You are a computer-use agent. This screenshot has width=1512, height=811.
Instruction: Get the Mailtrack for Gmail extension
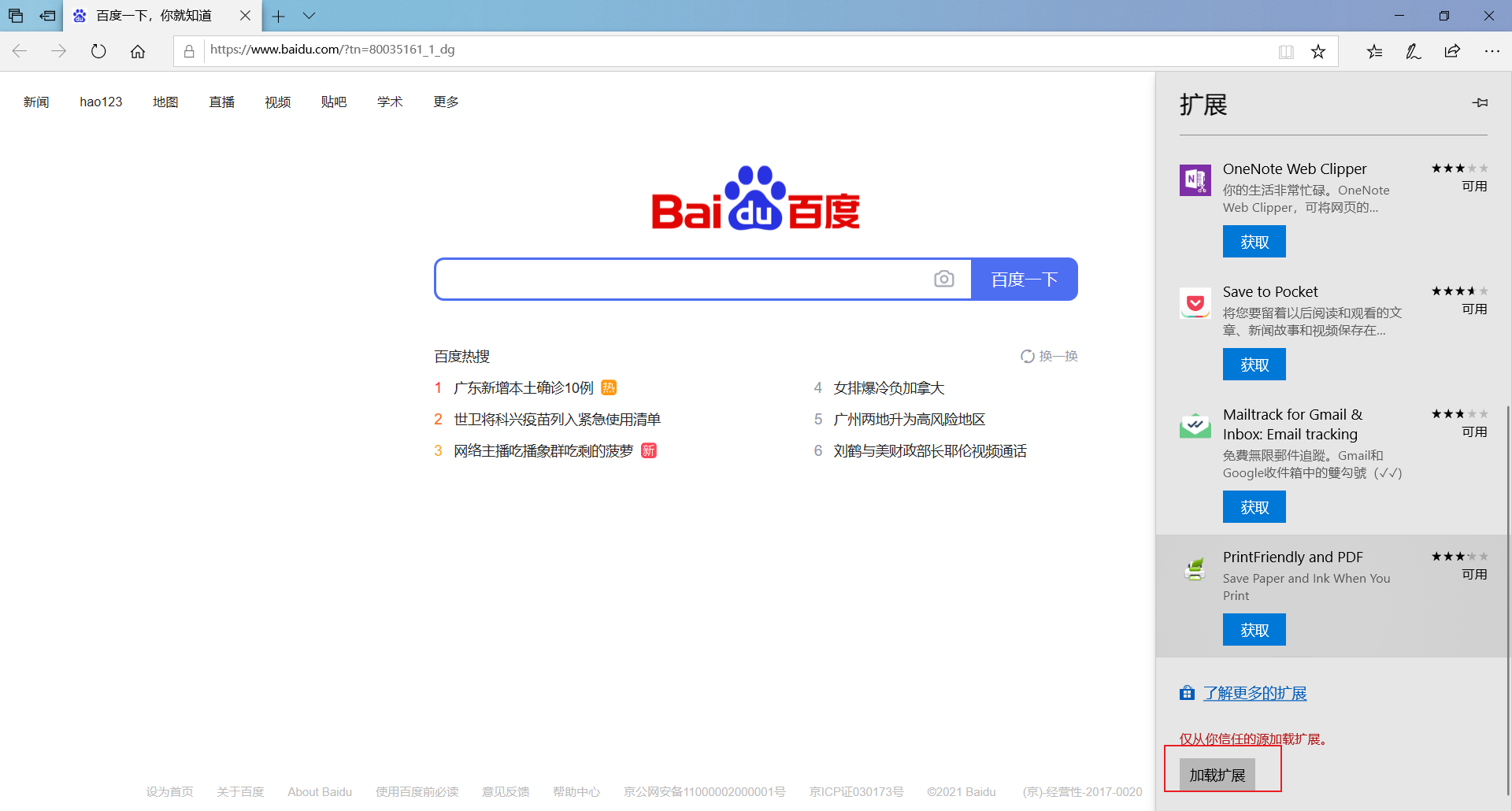tap(1254, 507)
